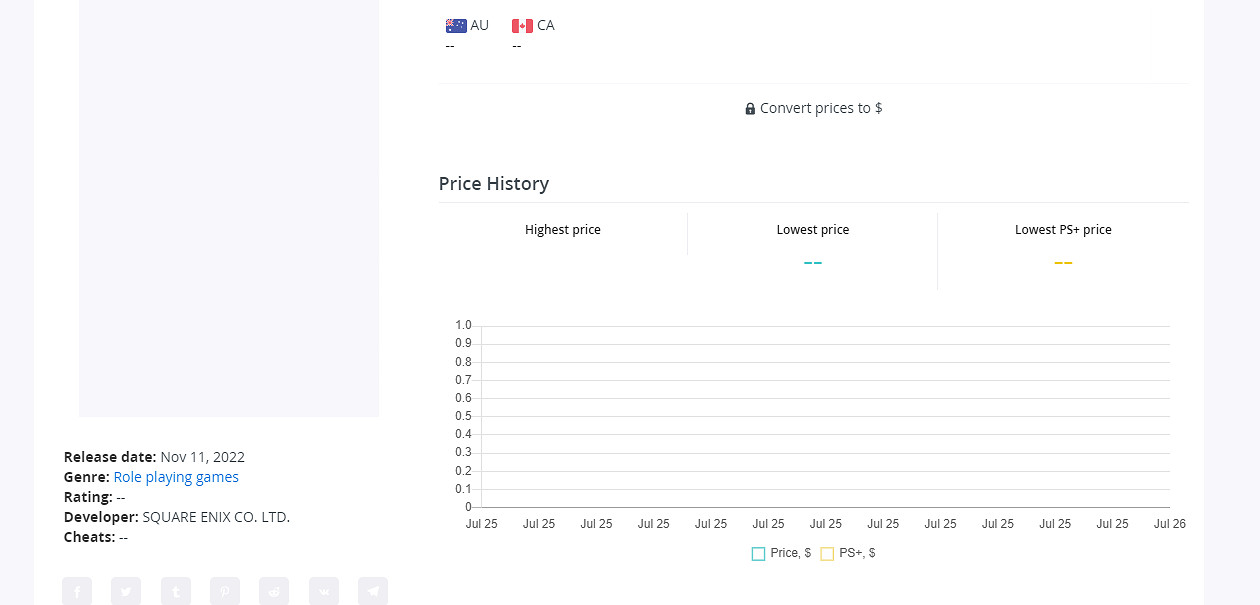Viewport: 1260px width, 605px height.
Task: Click the Australian flag icon
Action: tap(456, 26)
